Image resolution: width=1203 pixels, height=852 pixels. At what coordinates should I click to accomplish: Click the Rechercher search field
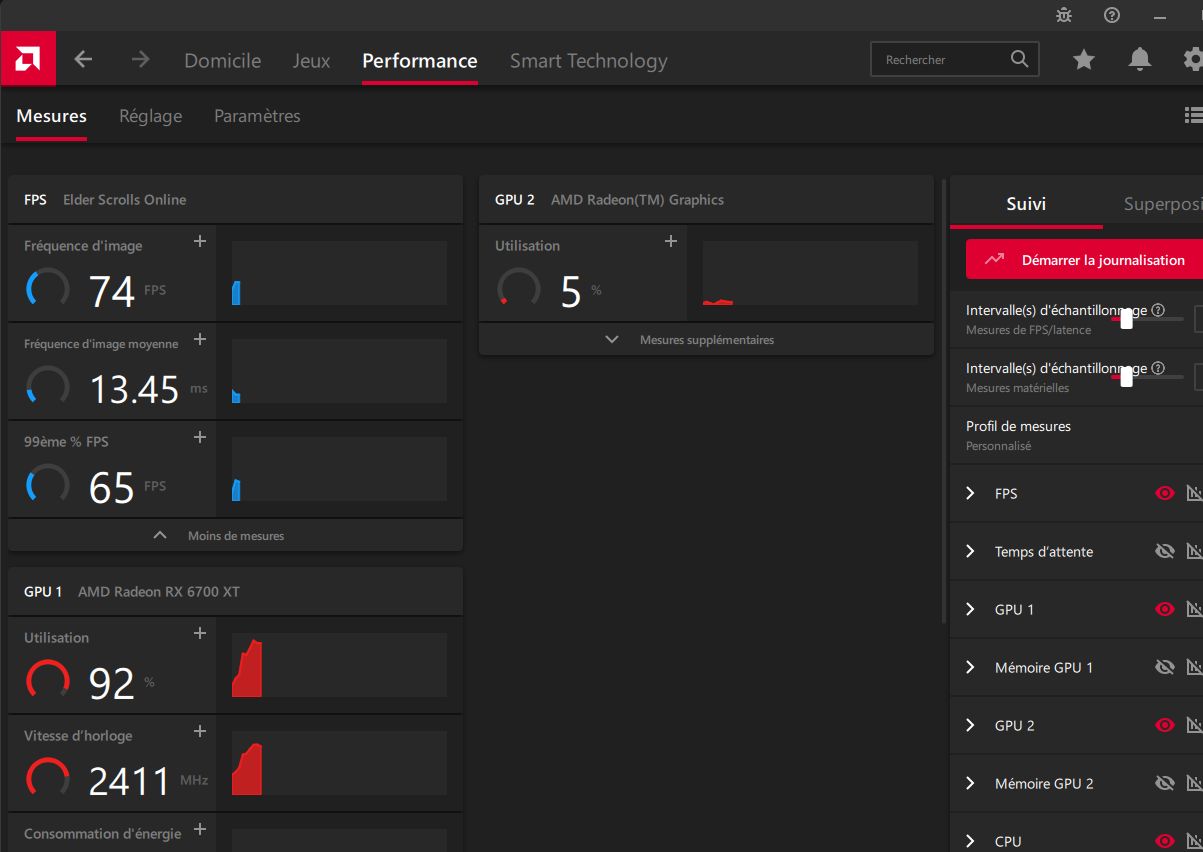(955, 60)
